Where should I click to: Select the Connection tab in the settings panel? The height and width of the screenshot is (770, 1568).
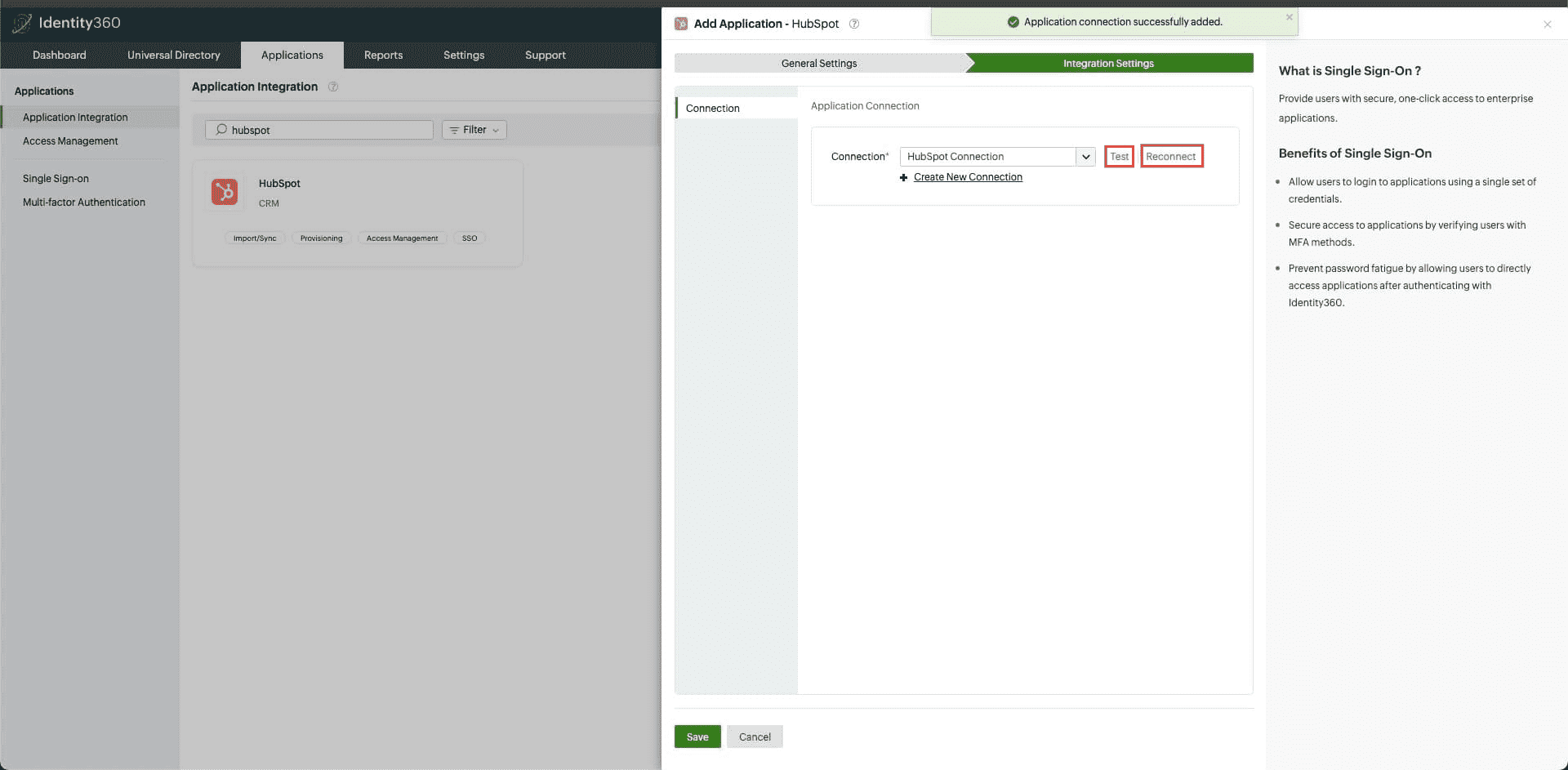712,108
